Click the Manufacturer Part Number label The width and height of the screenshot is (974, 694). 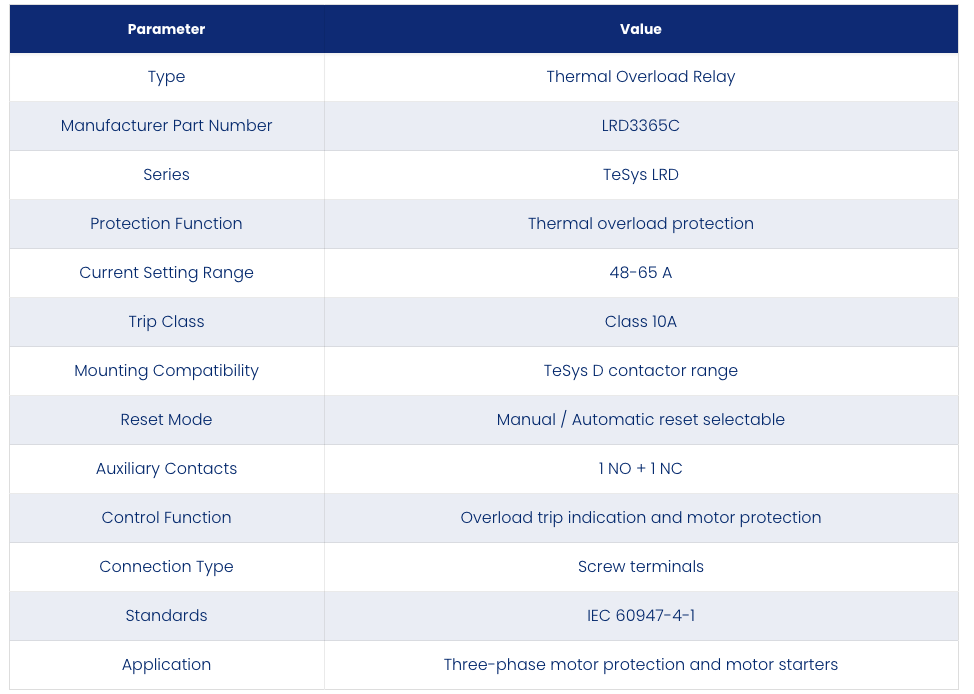click(166, 126)
